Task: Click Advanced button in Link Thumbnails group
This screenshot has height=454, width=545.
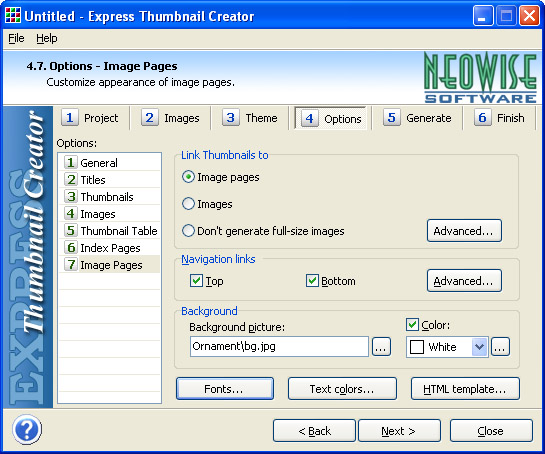Action: [x=464, y=231]
